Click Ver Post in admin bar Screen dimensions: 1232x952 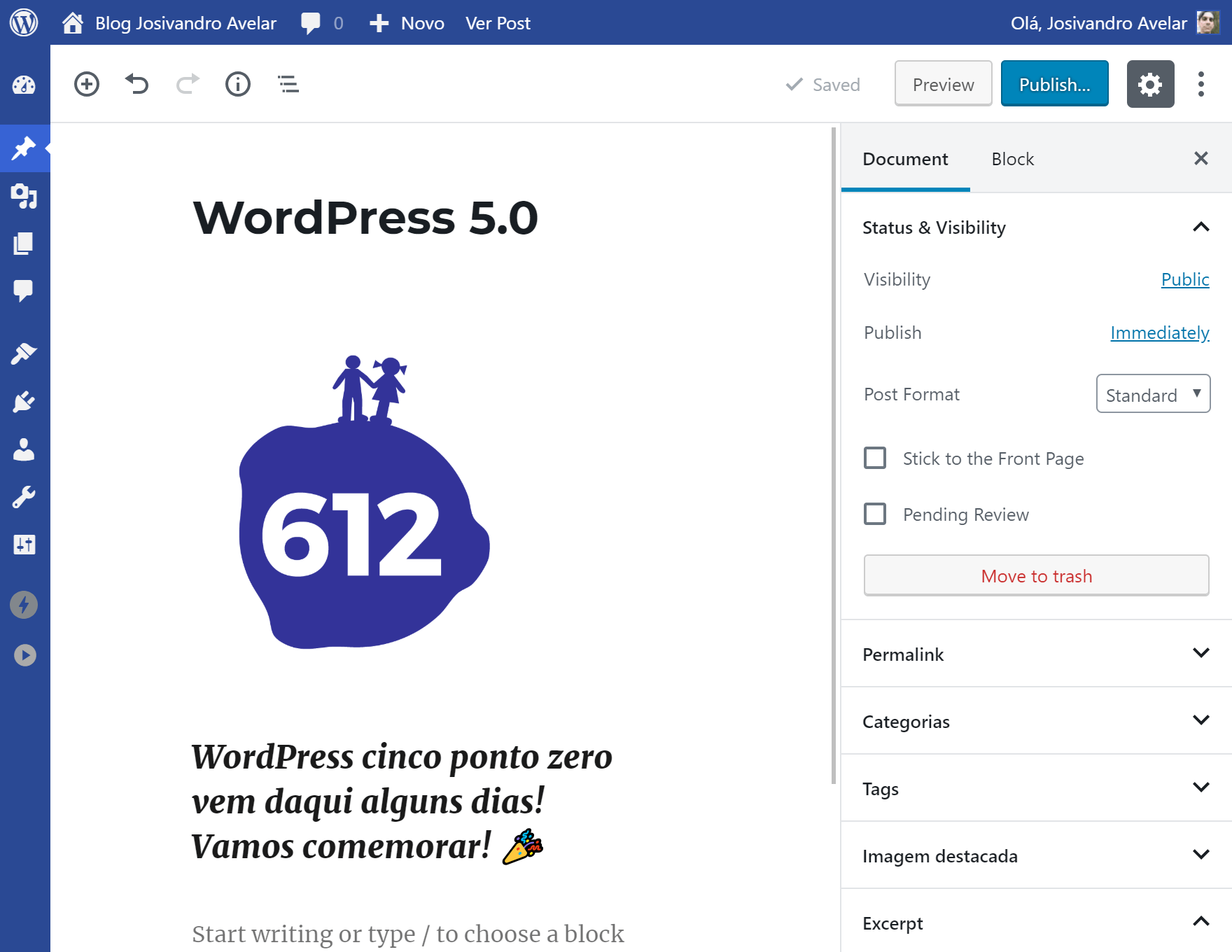(x=498, y=23)
